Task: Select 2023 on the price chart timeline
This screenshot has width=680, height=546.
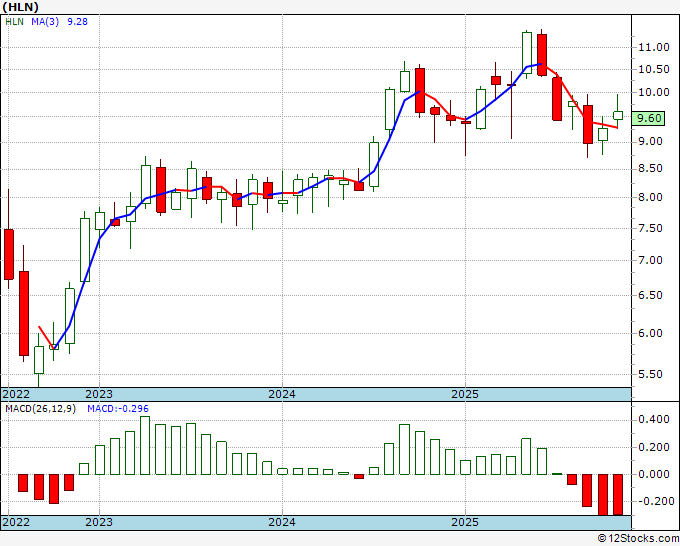Action: 99,394
